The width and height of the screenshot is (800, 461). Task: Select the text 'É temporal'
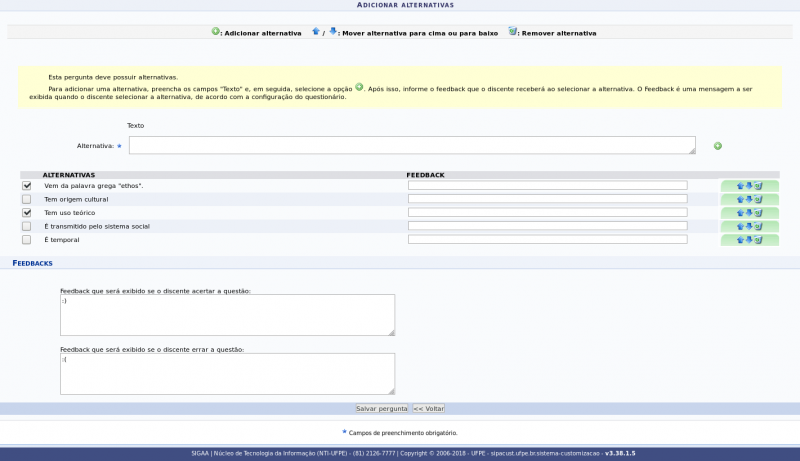tap(62, 240)
